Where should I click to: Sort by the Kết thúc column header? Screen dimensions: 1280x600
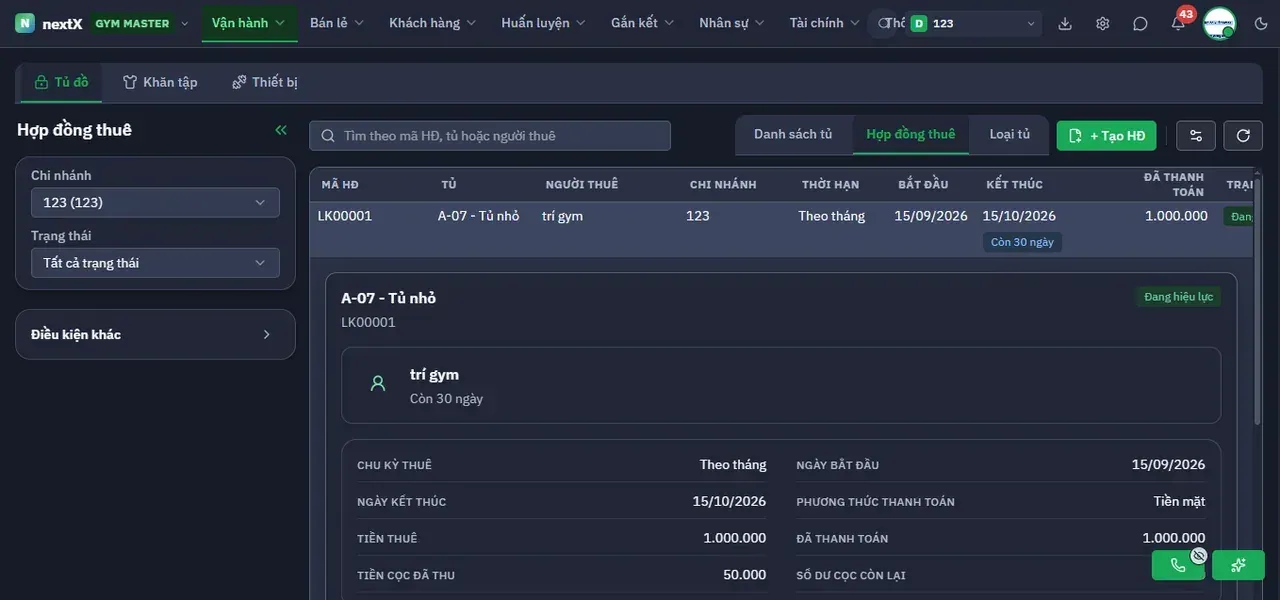pyautogui.click(x=1014, y=185)
